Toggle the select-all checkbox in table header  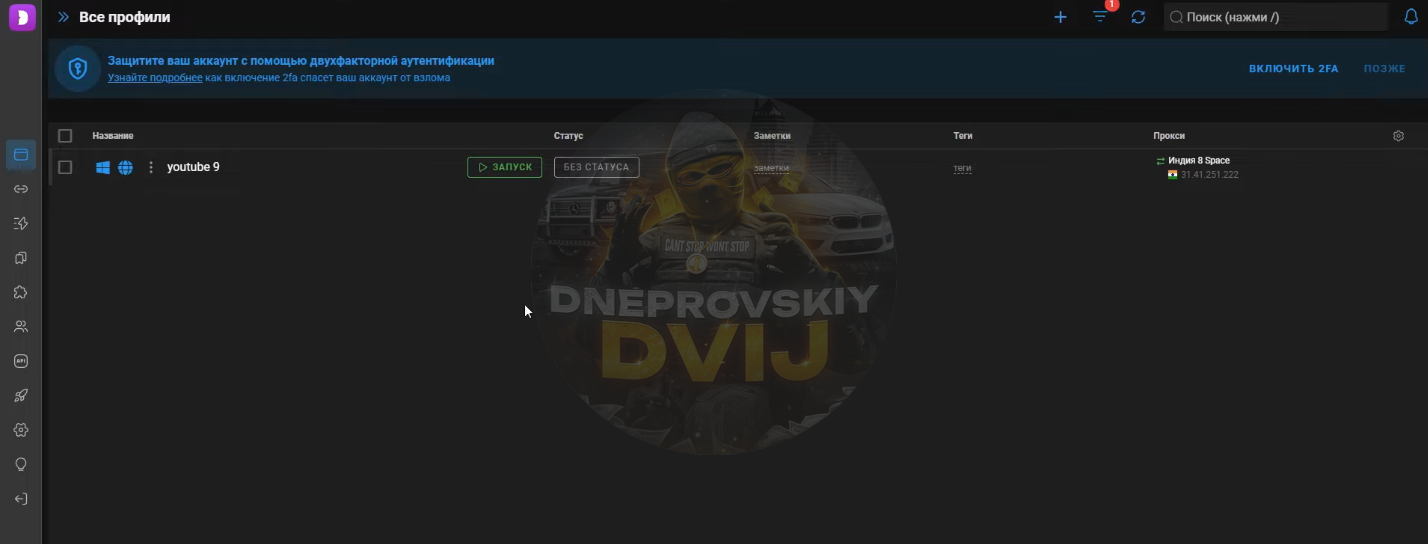65,136
